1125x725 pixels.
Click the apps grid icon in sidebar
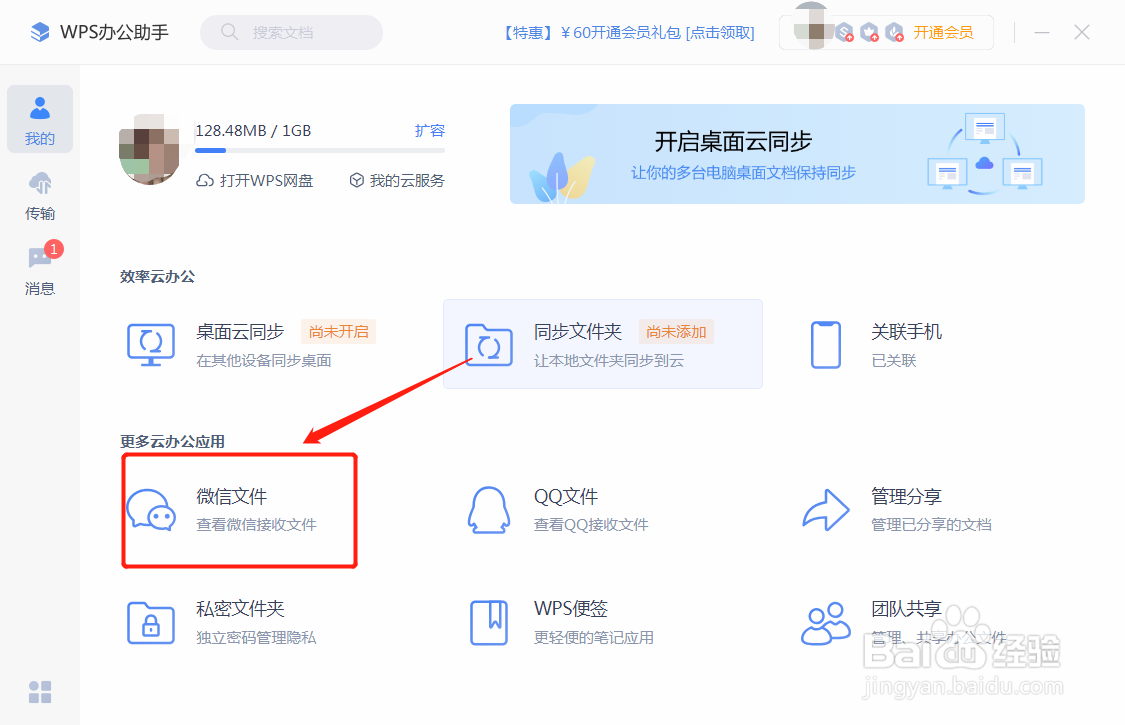click(40, 692)
